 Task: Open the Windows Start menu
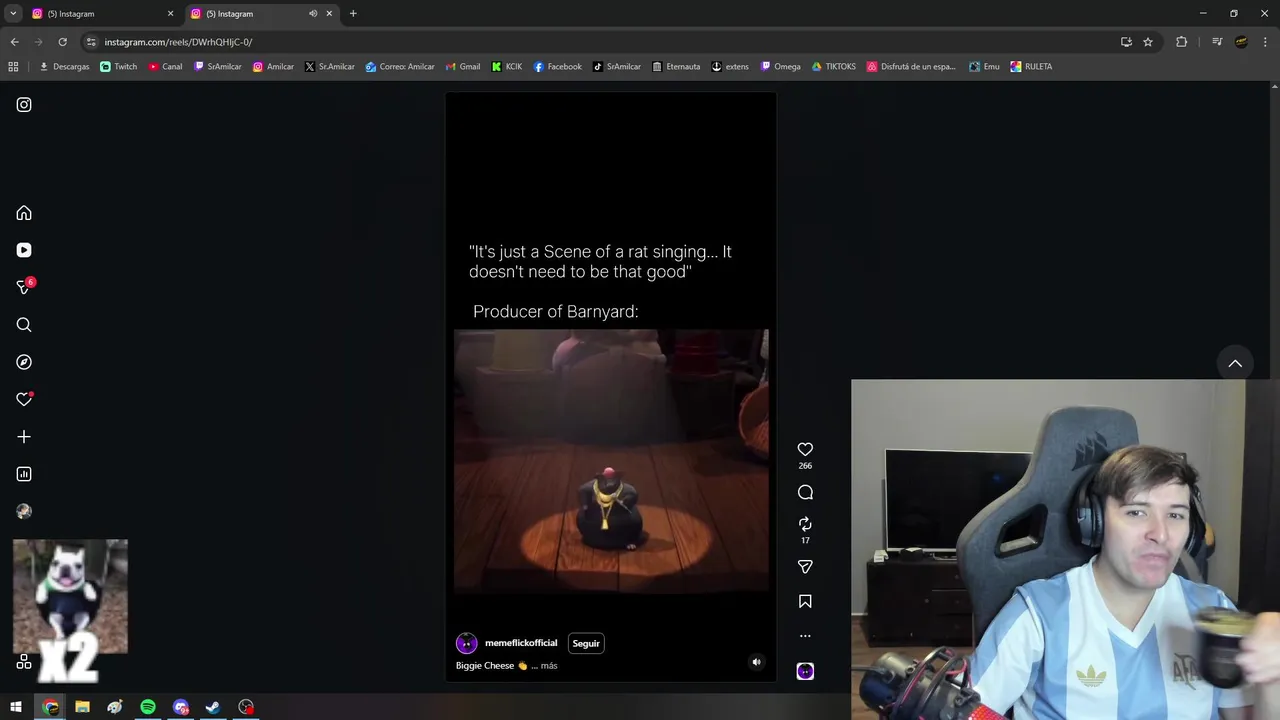[x=16, y=707]
